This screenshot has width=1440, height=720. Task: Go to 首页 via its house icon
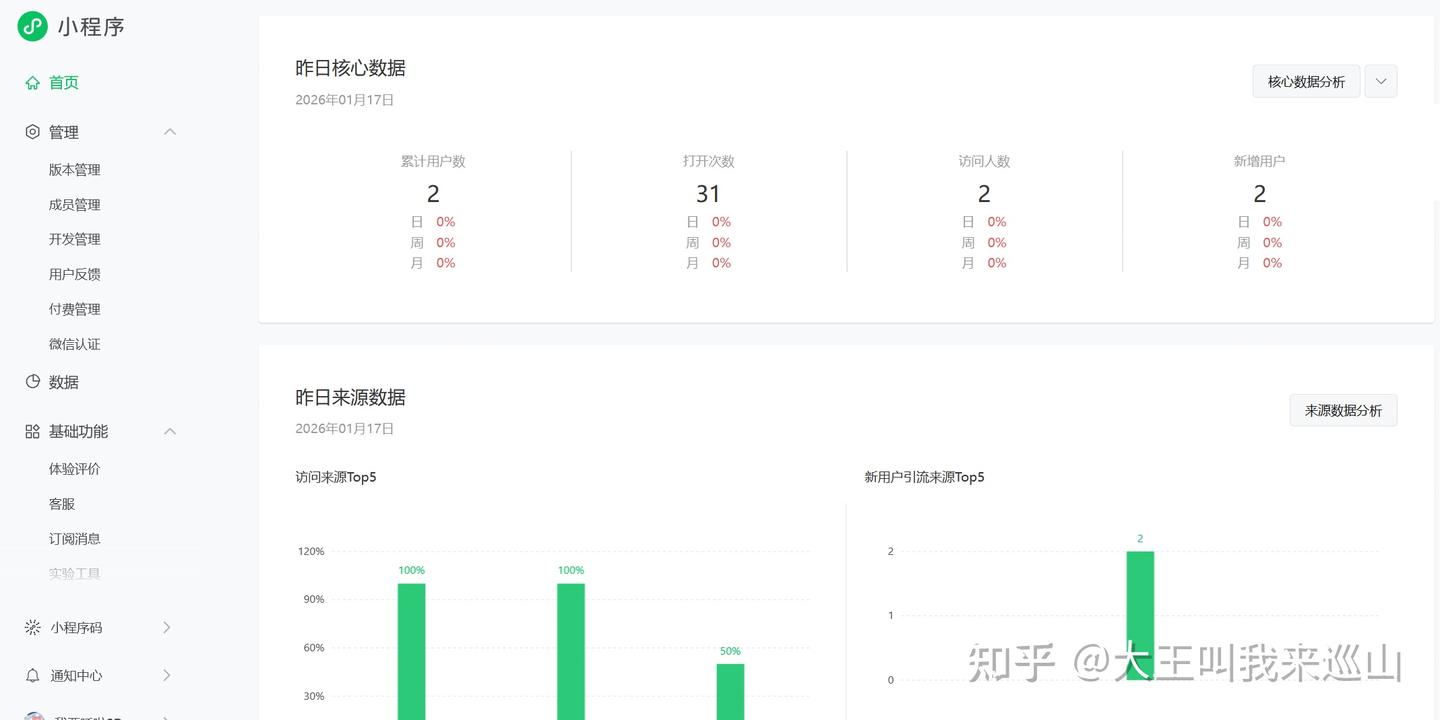click(33, 83)
